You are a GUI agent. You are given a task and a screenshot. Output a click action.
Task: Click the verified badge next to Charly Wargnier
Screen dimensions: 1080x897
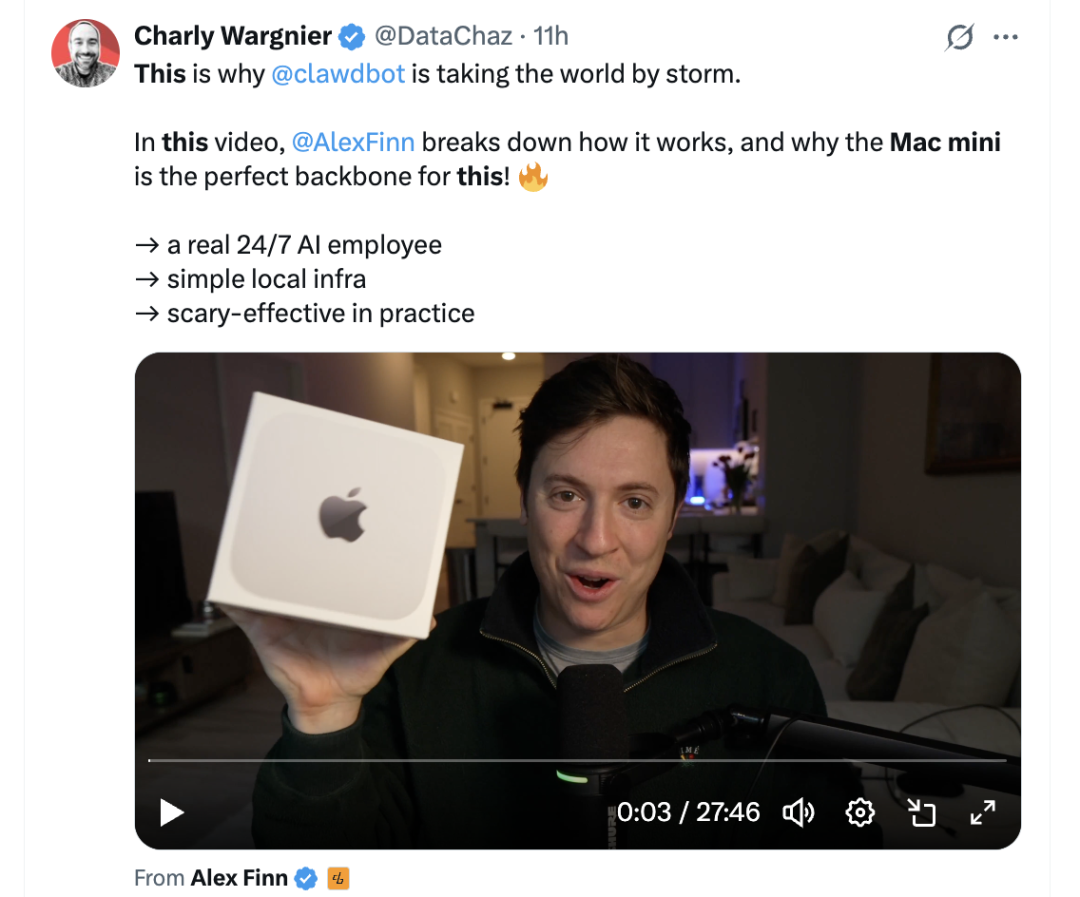pos(352,37)
